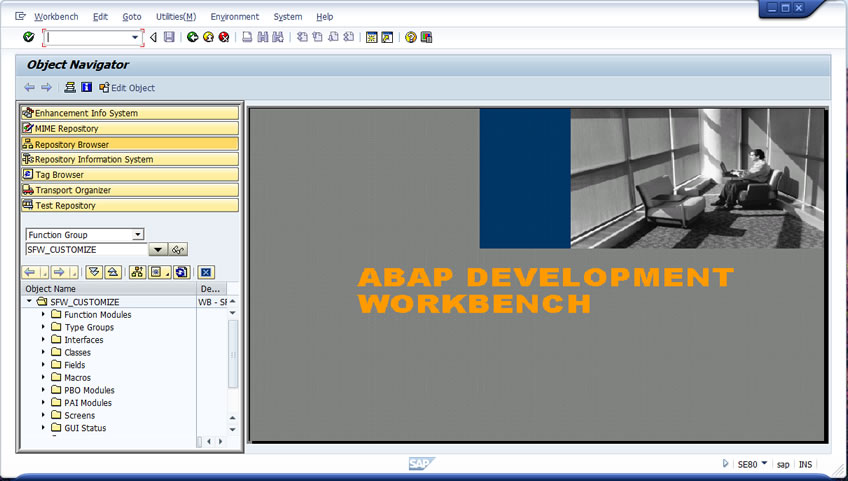Image resolution: width=848 pixels, height=481 pixels.
Task: Click the command input field
Action: pos(88,37)
